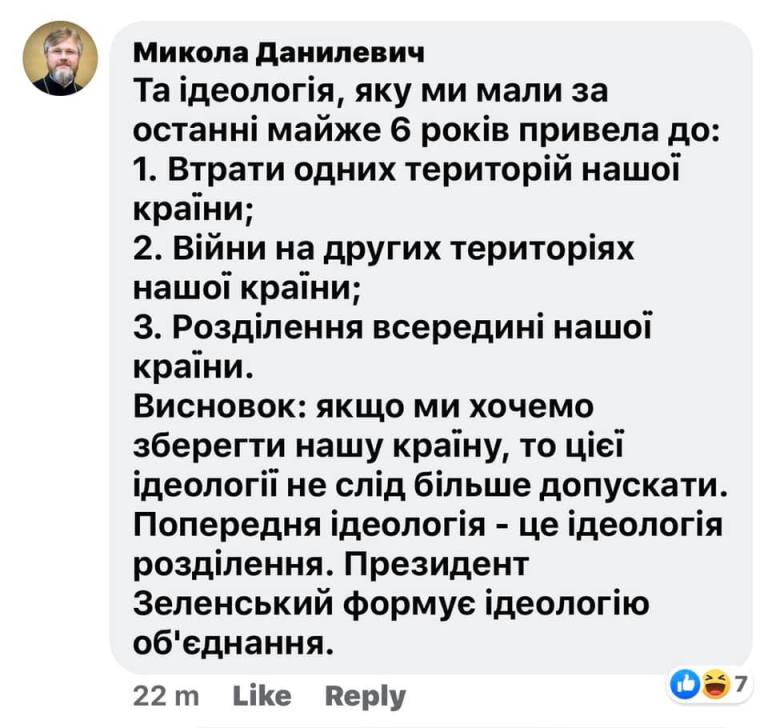Viewport: 768px width, 728px height.
Task: Click the word 'Висновок:' in the comment
Action: [x=220, y=406]
